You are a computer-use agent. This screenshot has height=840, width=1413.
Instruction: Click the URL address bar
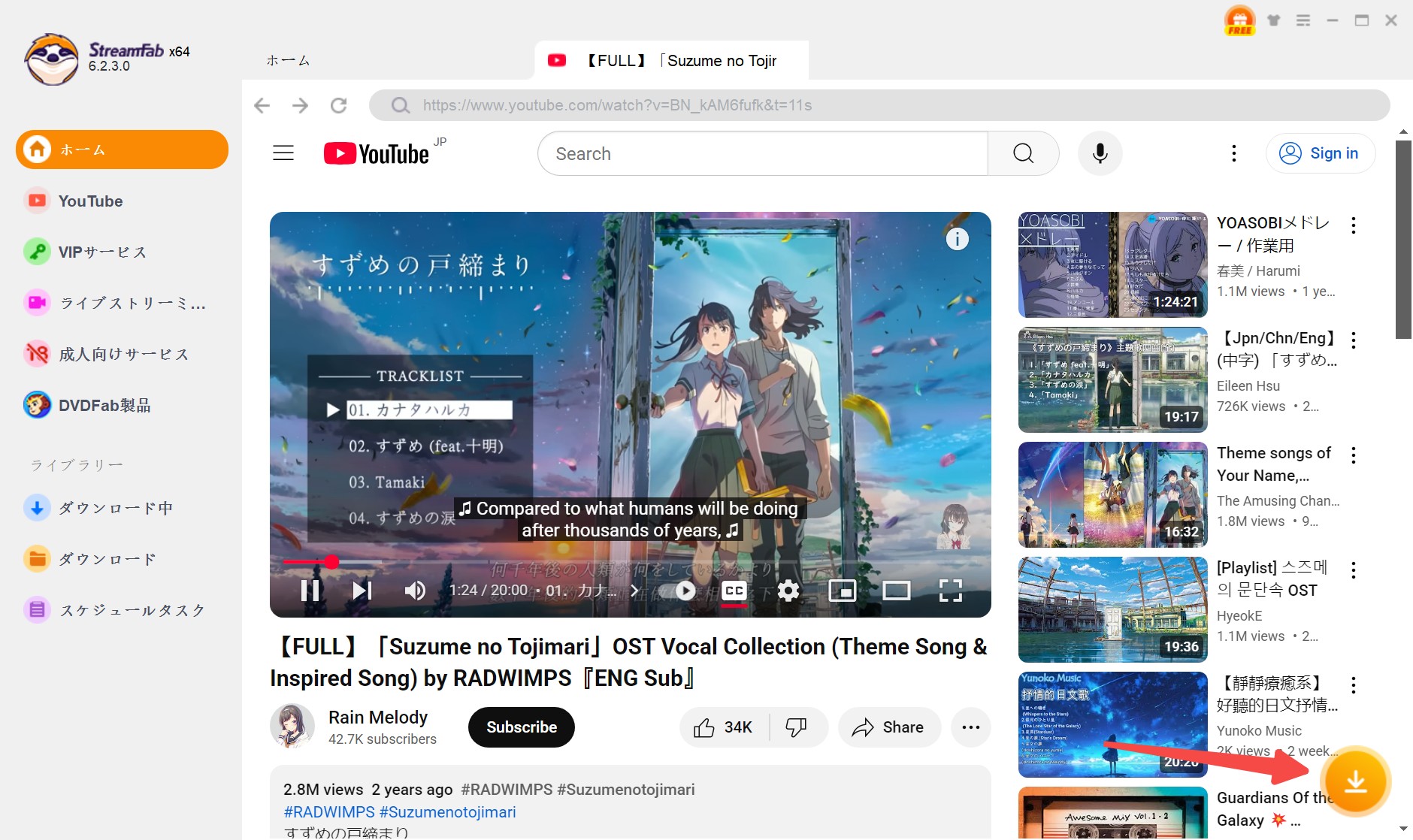click(x=879, y=105)
